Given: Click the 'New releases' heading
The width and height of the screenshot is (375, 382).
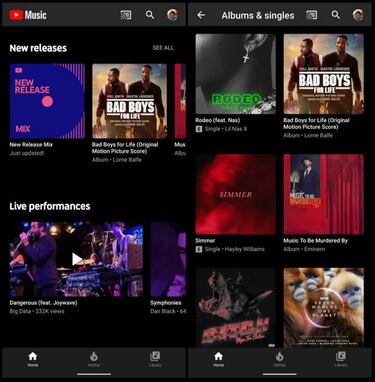Looking at the screenshot, I should (x=38, y=48).
